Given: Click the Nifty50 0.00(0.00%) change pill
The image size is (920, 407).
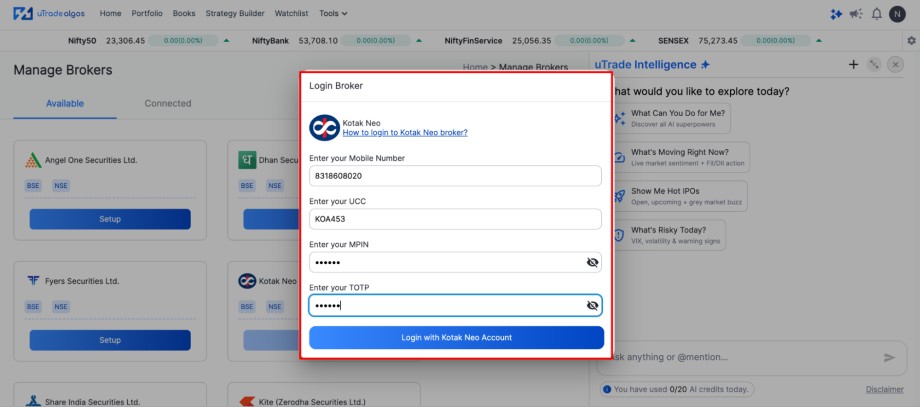Looking at the screenshot, I should [183, 40].
